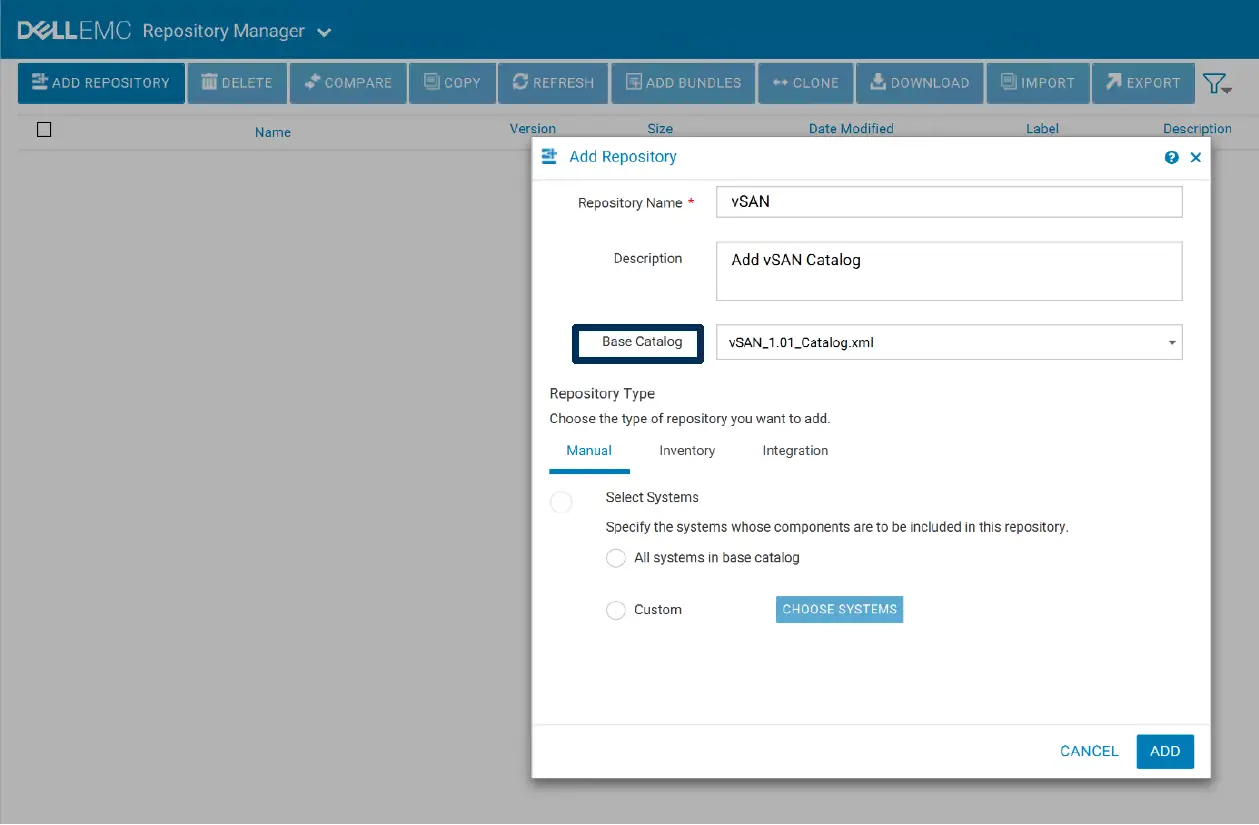This screenshot has height=825, width=1259.
Task: Close the Add Repository dialog
Action: [x=1196, y=157]
